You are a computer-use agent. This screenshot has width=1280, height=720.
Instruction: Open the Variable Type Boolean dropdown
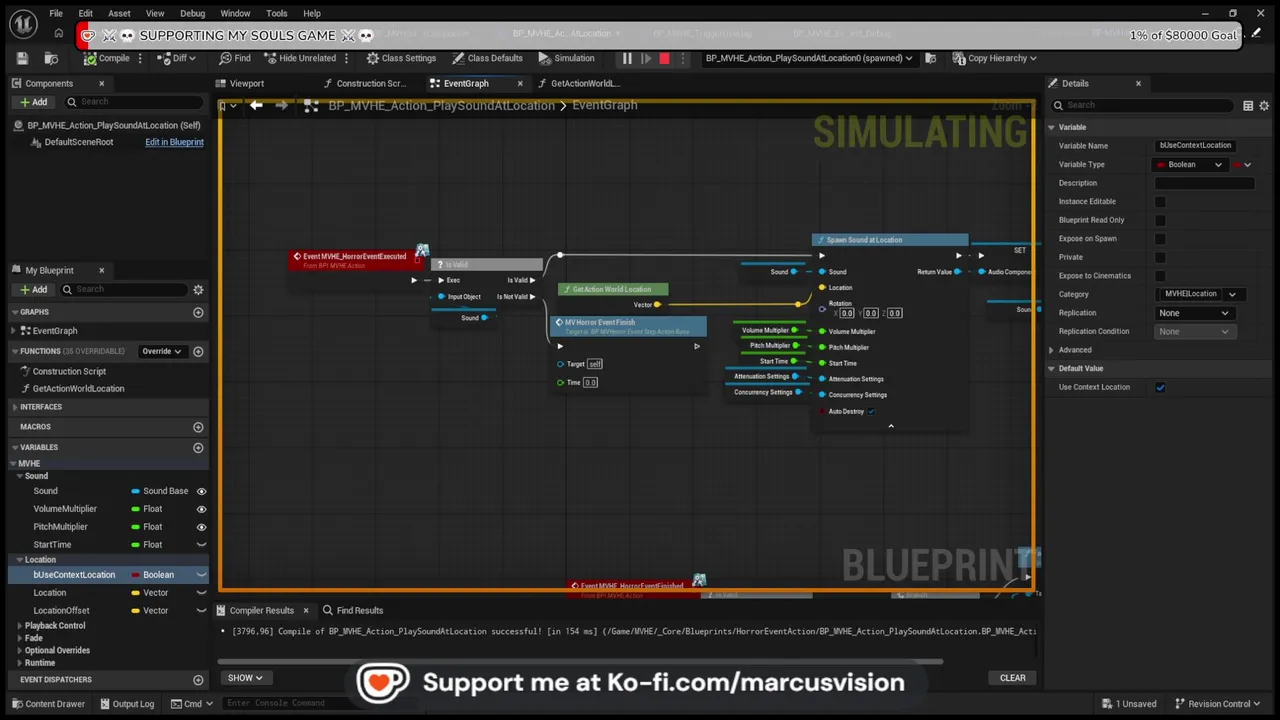[x=1189, y=165]
